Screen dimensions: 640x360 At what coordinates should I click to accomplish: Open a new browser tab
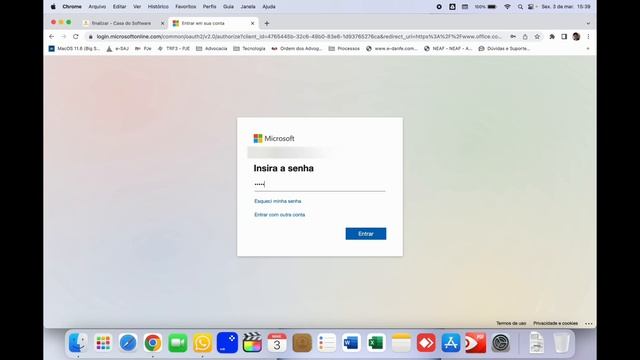(267, 23)
